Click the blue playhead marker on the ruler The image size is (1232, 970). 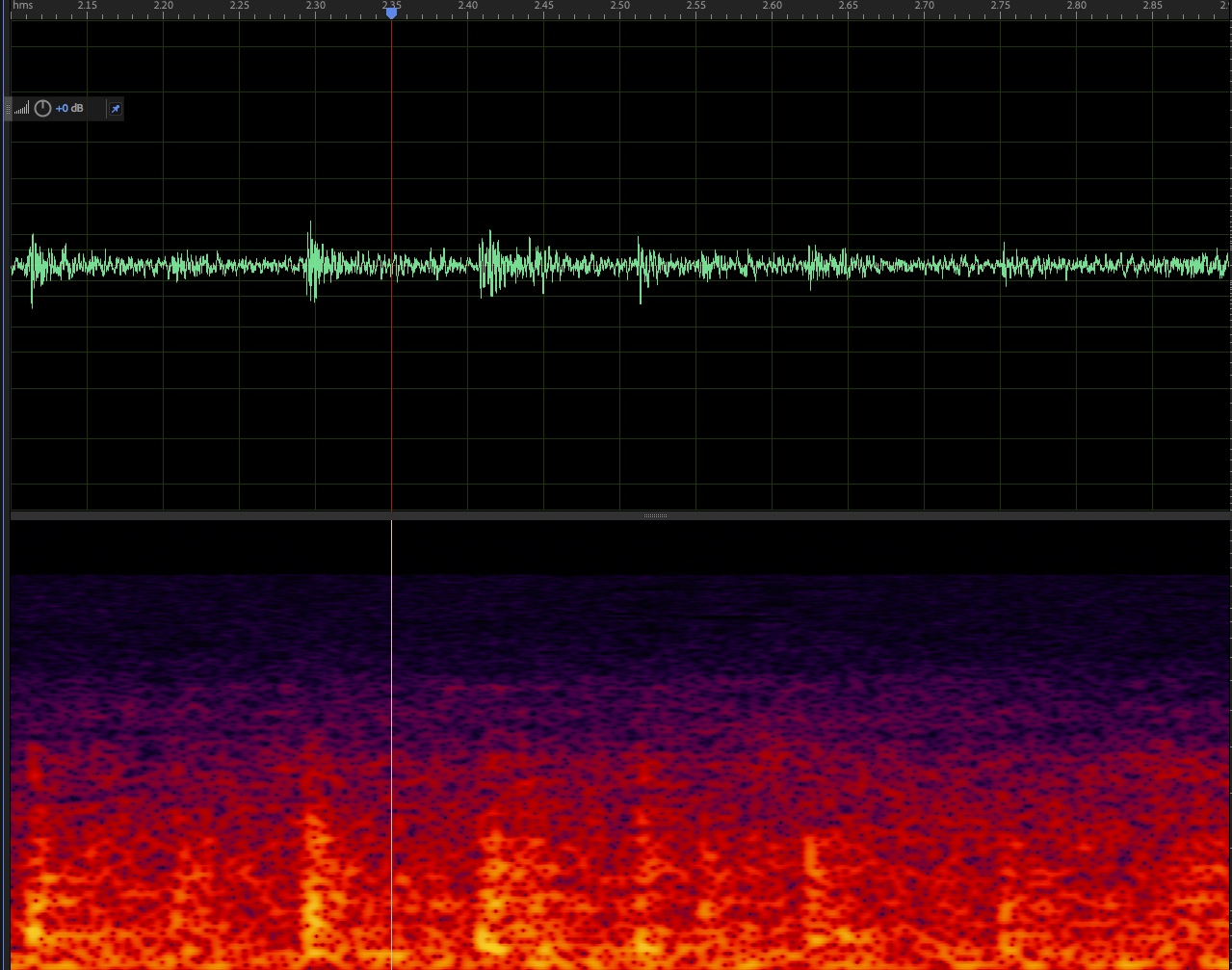tap(391, 13)
